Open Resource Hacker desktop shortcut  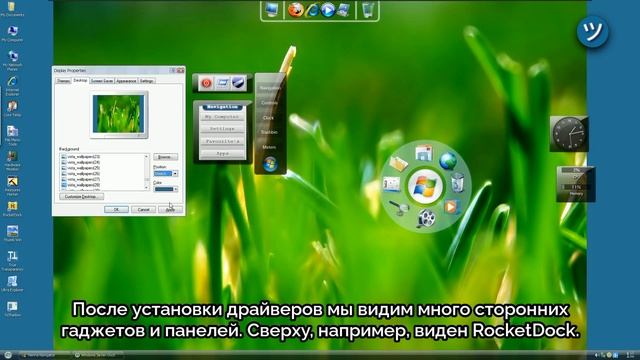coord(12,185)
